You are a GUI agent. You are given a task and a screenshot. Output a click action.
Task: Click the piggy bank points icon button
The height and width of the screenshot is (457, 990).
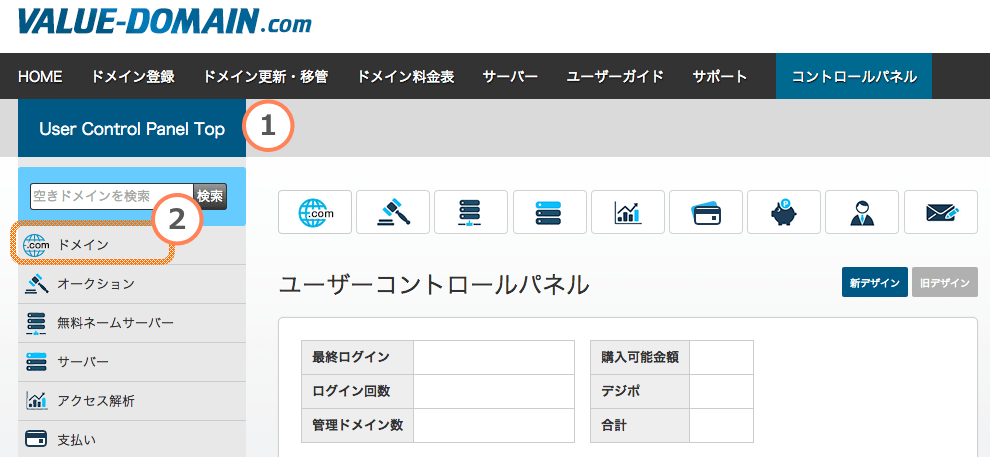pyautogui.click(x=784, y=212)
